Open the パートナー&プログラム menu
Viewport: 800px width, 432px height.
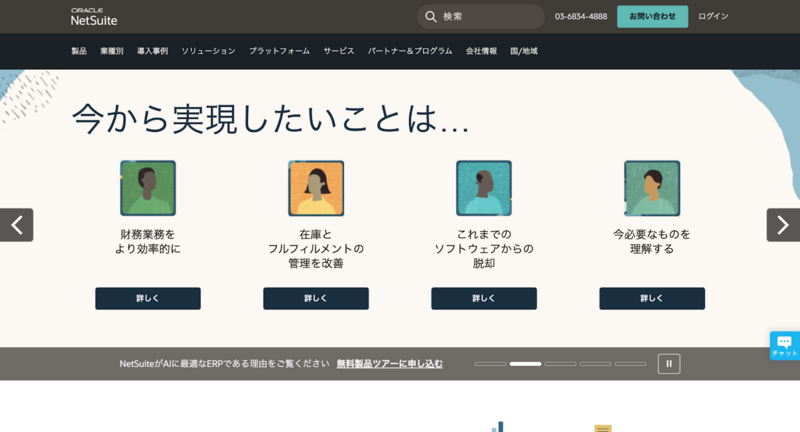point(410,51)
